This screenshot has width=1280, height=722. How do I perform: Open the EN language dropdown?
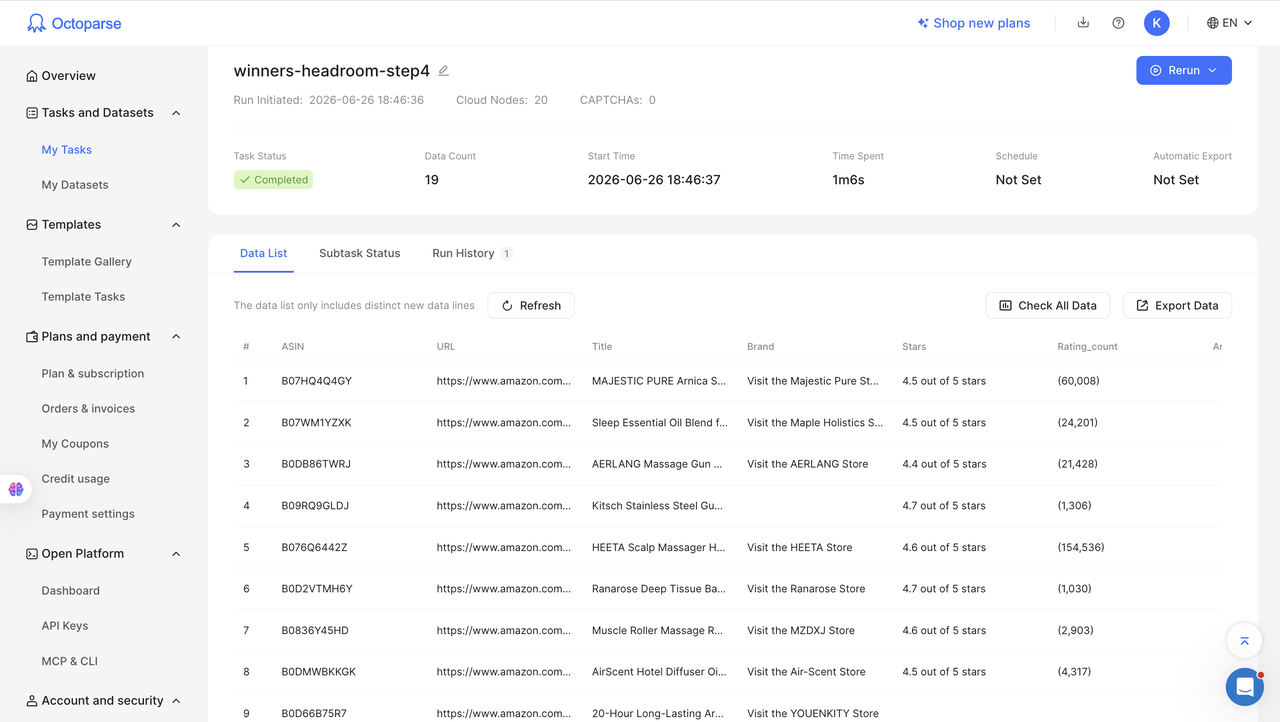(x=1230, y=23)
